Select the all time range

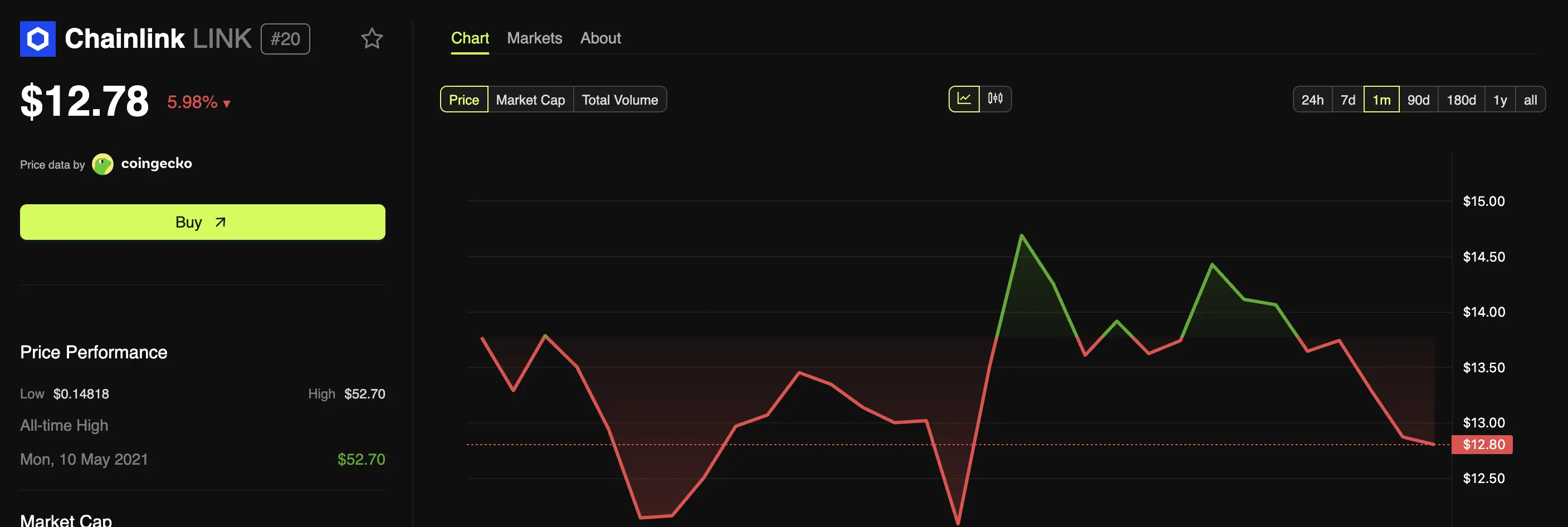pos(1530,99)
